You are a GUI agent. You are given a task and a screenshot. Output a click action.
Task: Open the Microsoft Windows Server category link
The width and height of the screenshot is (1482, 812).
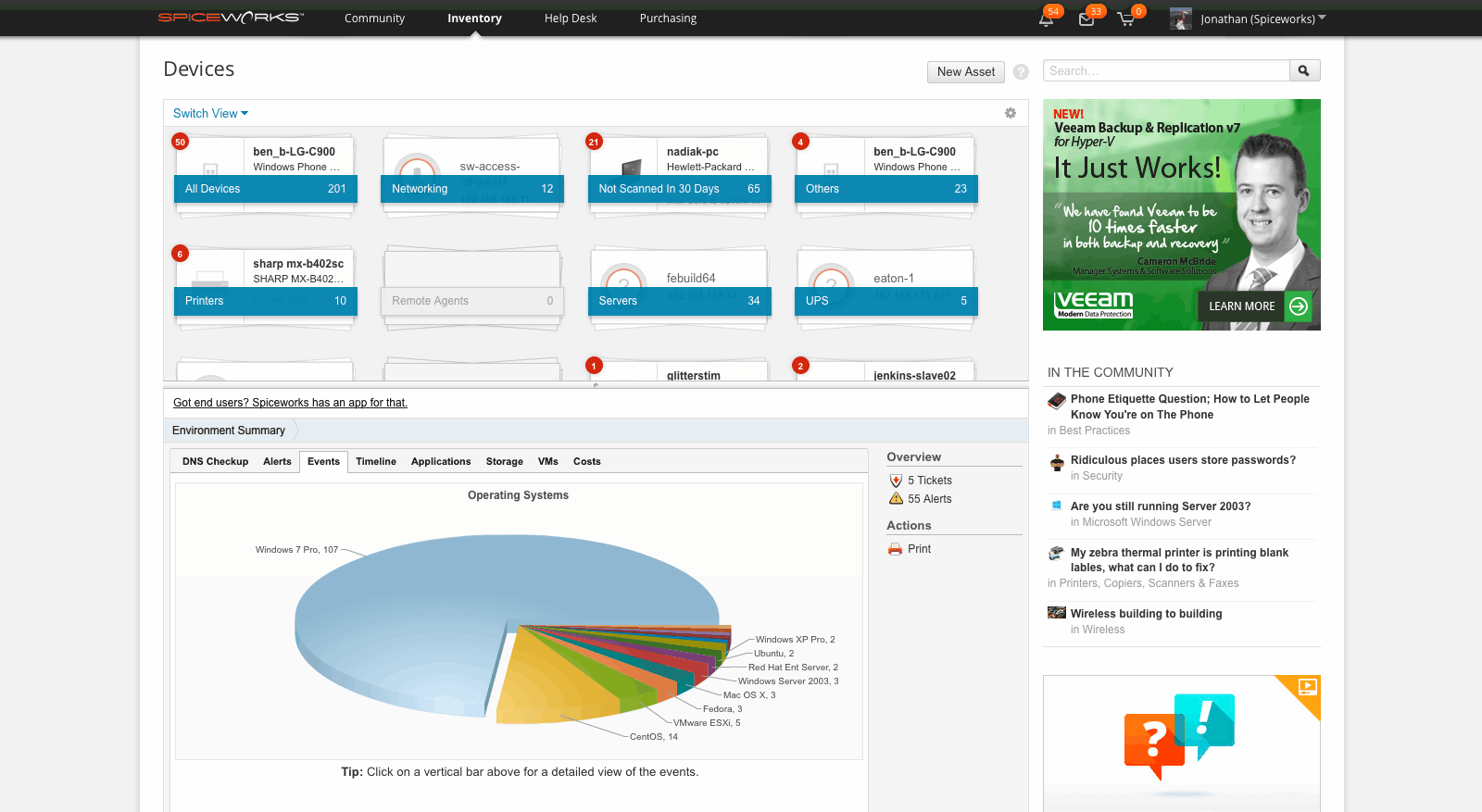(1147, 522)
